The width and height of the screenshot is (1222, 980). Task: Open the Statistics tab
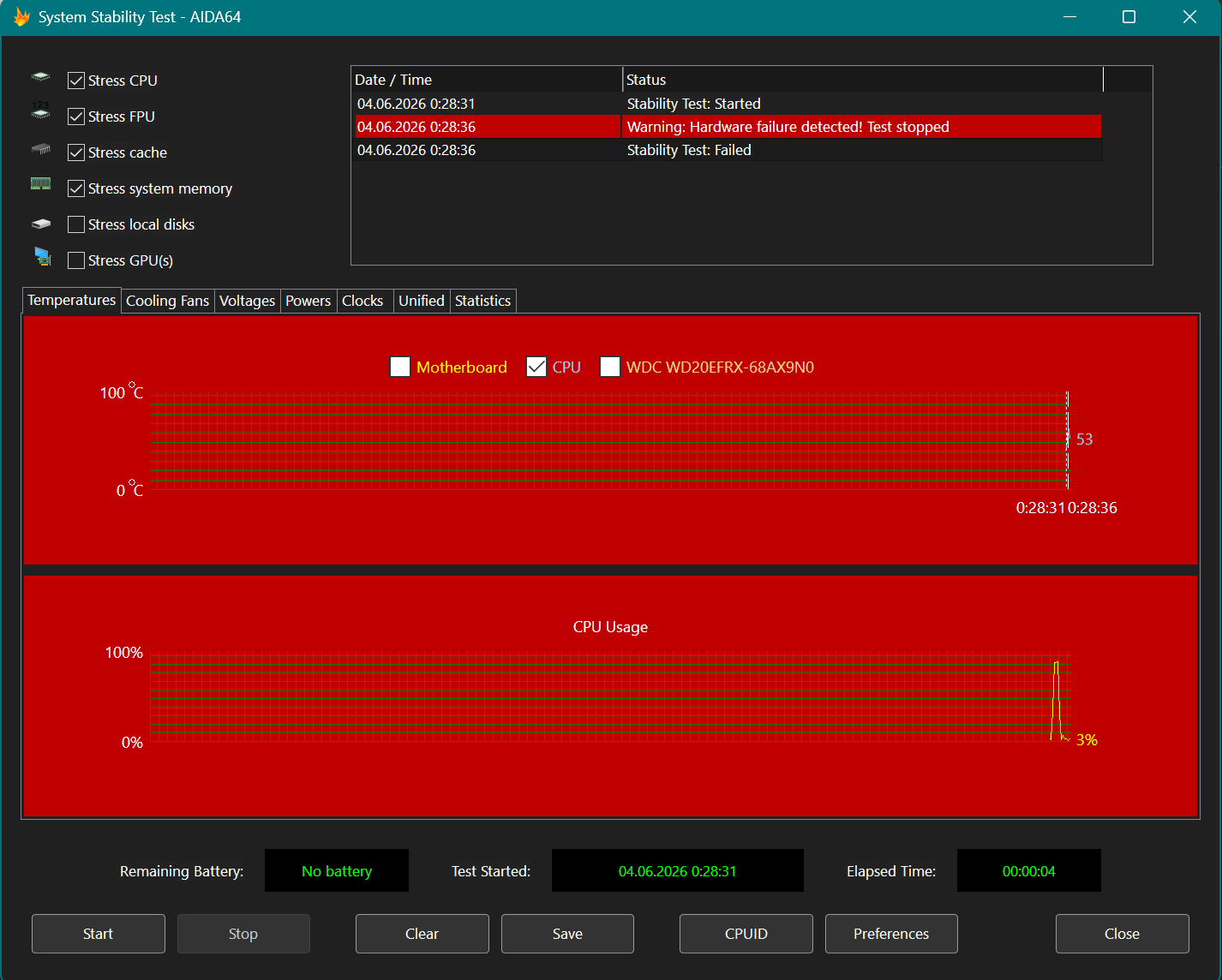pyautogui.click(x=483, y=301)
